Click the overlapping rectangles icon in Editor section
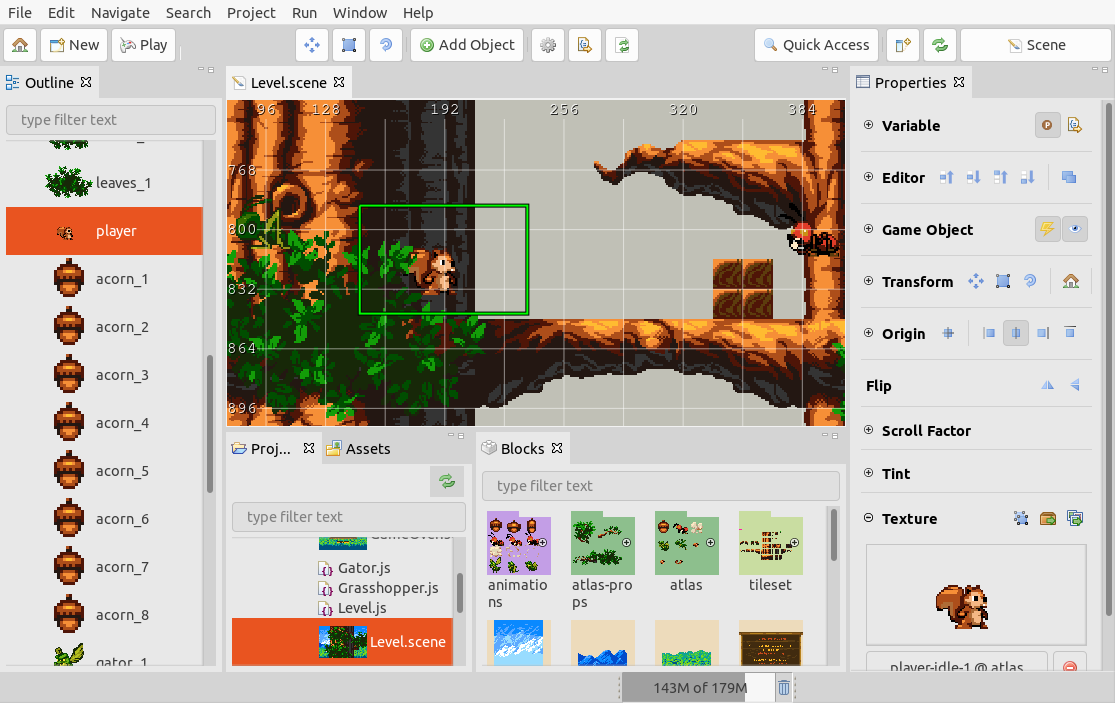1115x703 pixels. 1069,178
